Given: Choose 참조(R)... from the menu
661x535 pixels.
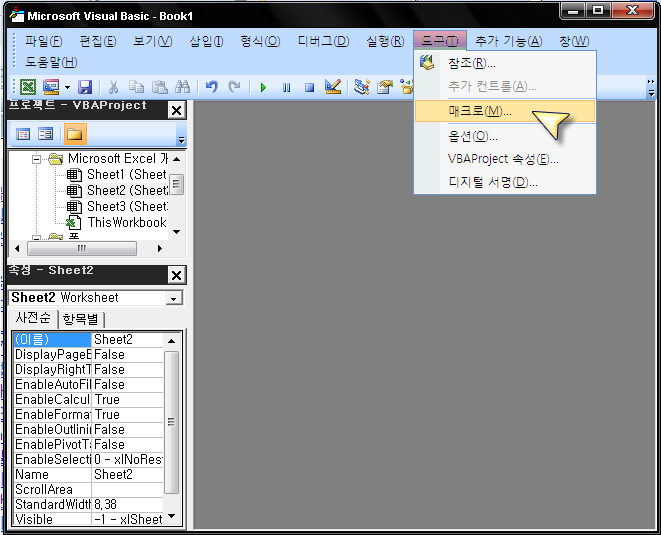Looking at the screenshot, I should 505,64.
